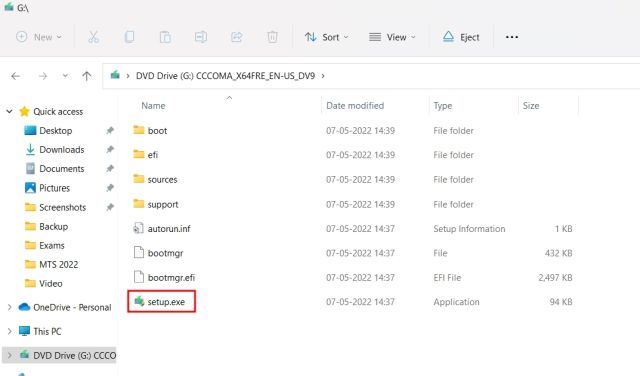Click Setup Information type of autorun.inf
The height and width of the screenshot is (376, 640).
[469, 229]
